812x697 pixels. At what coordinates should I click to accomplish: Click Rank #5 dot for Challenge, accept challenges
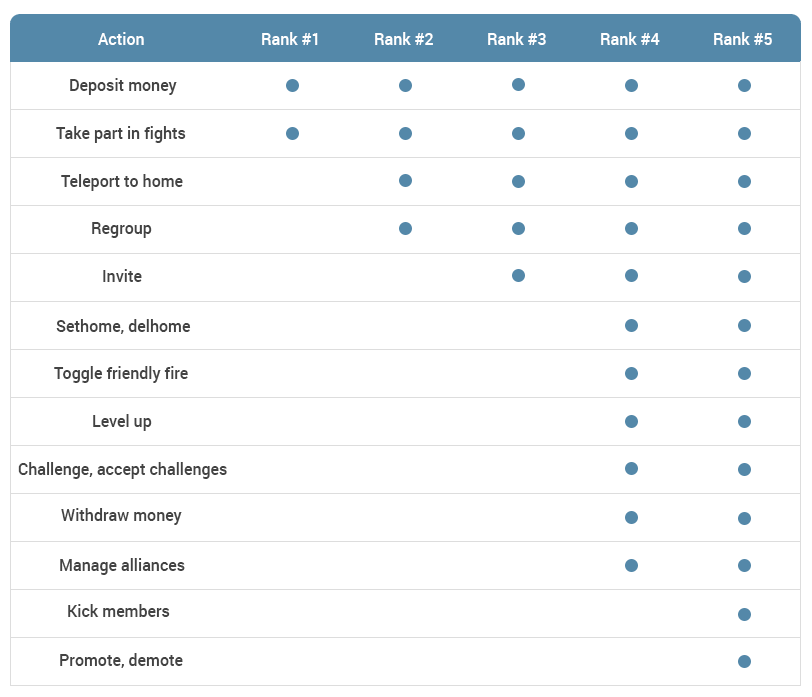(x=744, y=469)
